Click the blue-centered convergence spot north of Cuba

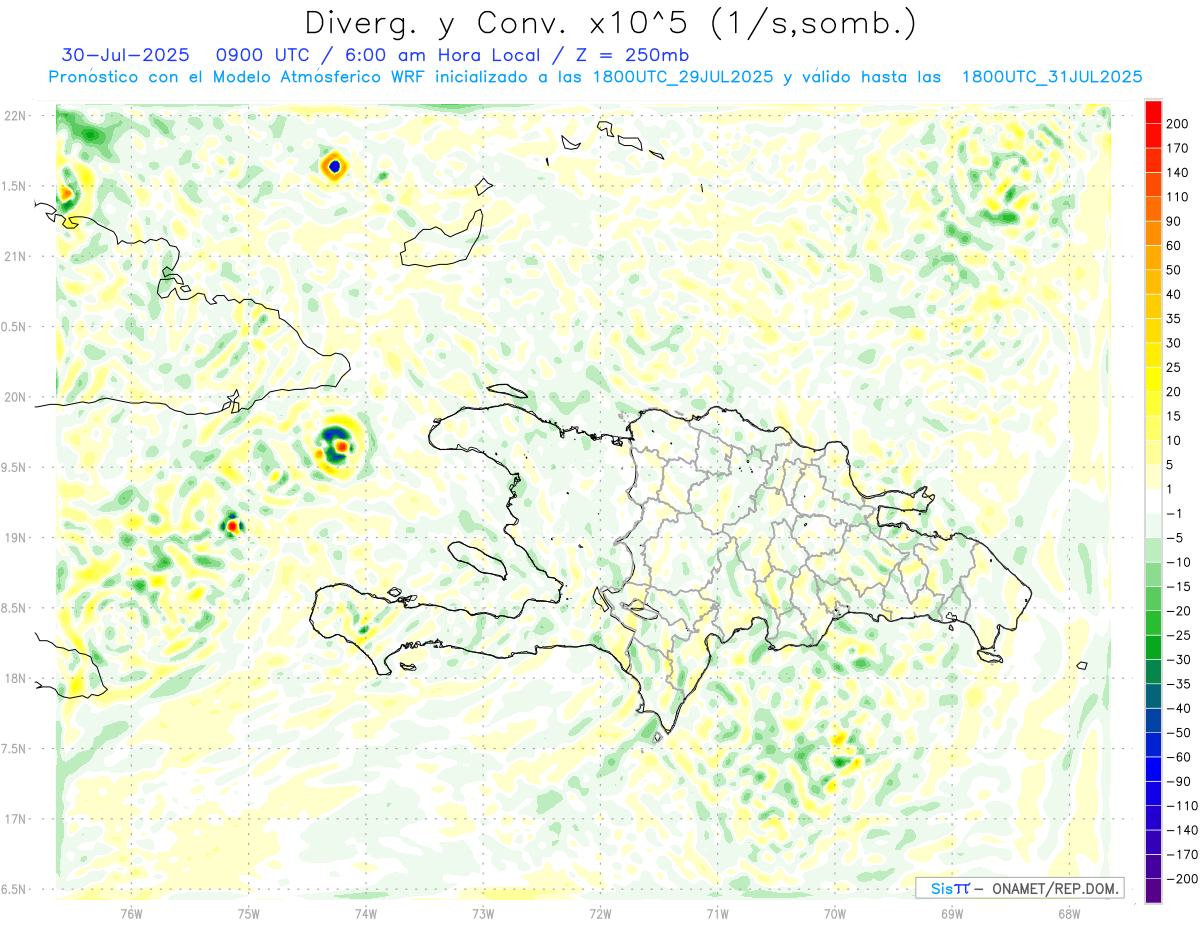click(335, 166)
